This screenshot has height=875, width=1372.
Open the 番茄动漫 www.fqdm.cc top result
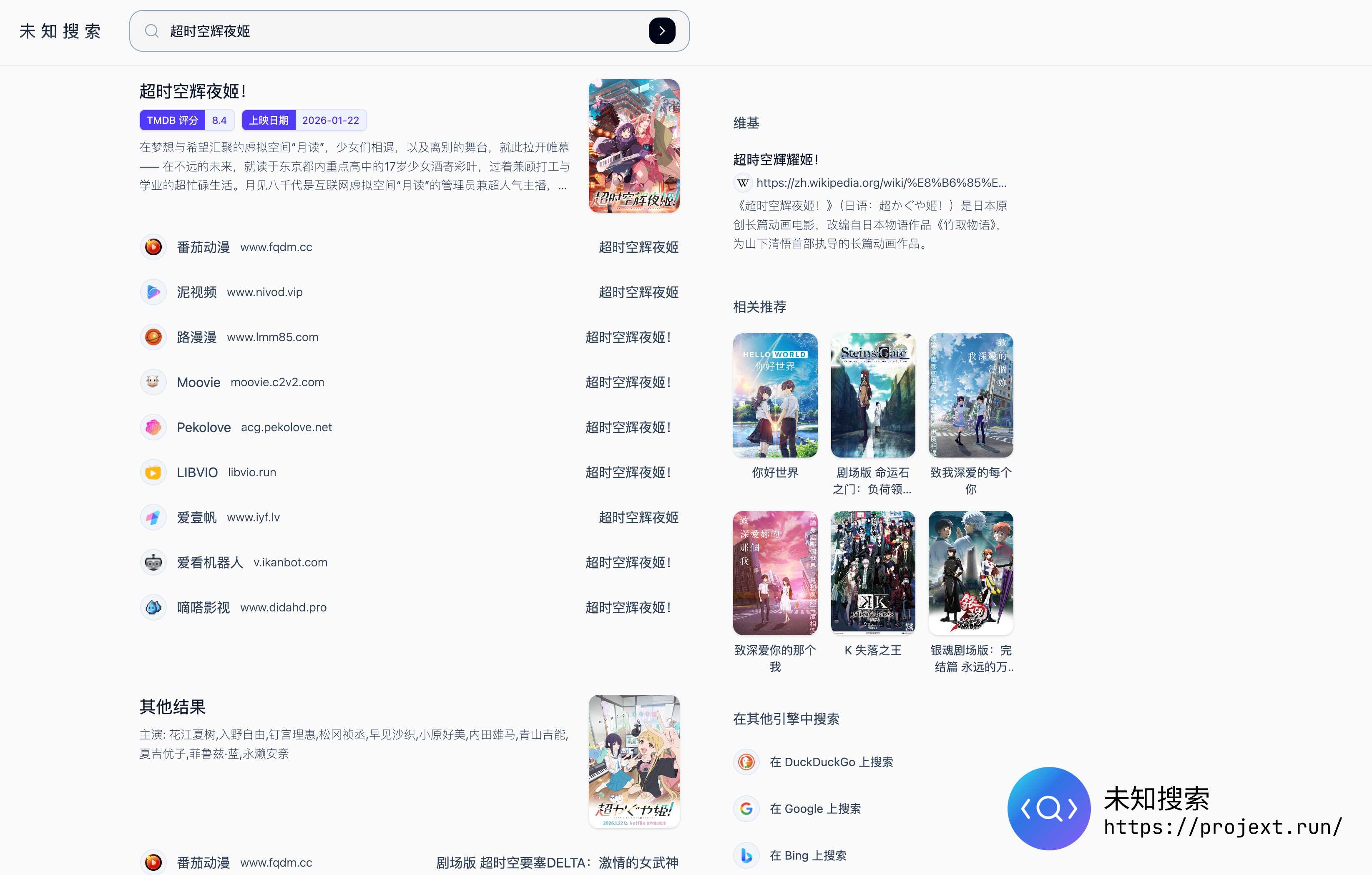(409, 247)
